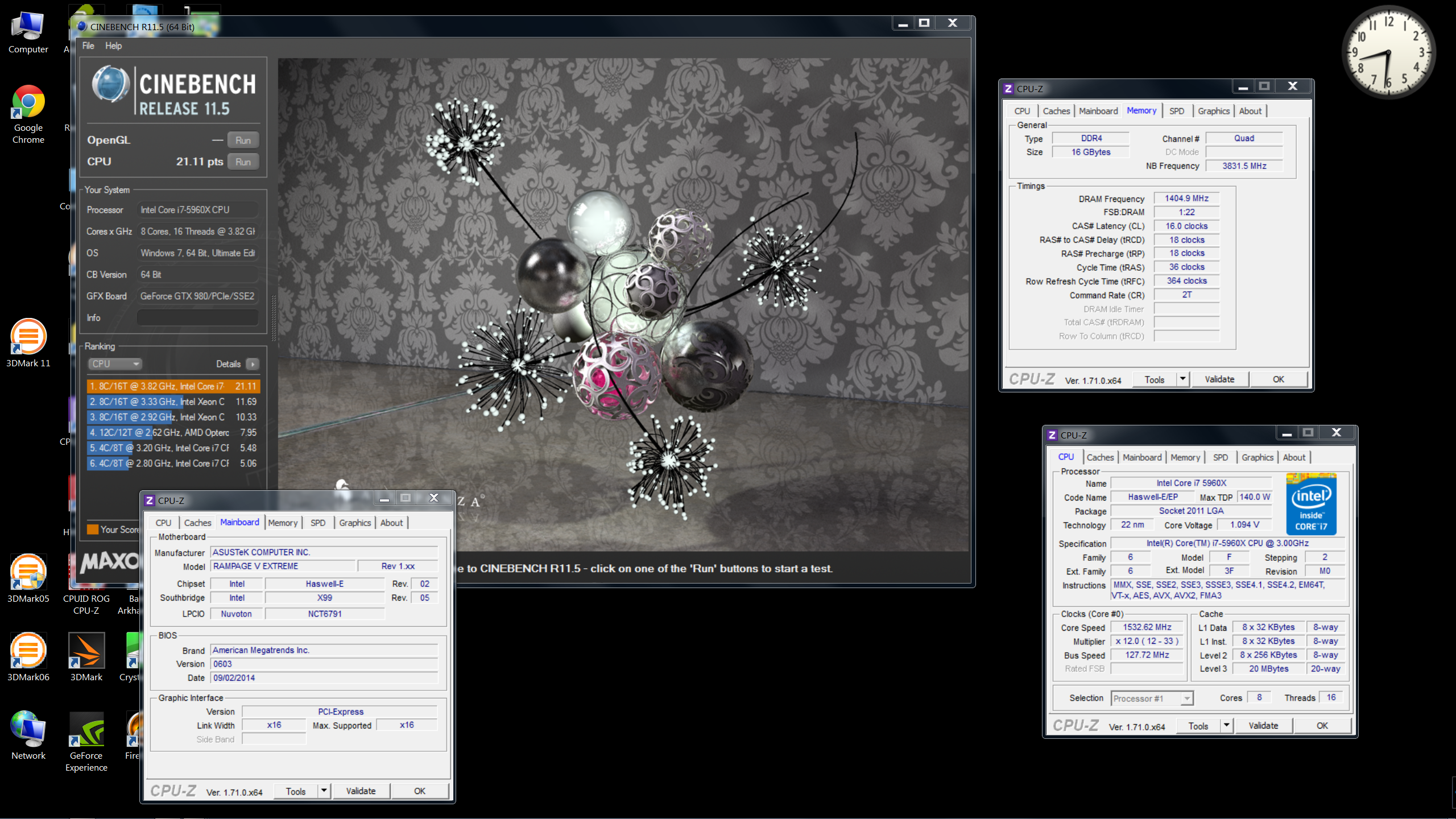Select ranking row 12C/12T AMD Opteron
1456x819 pixels.
pyautogui.click(x=173, y=432)
